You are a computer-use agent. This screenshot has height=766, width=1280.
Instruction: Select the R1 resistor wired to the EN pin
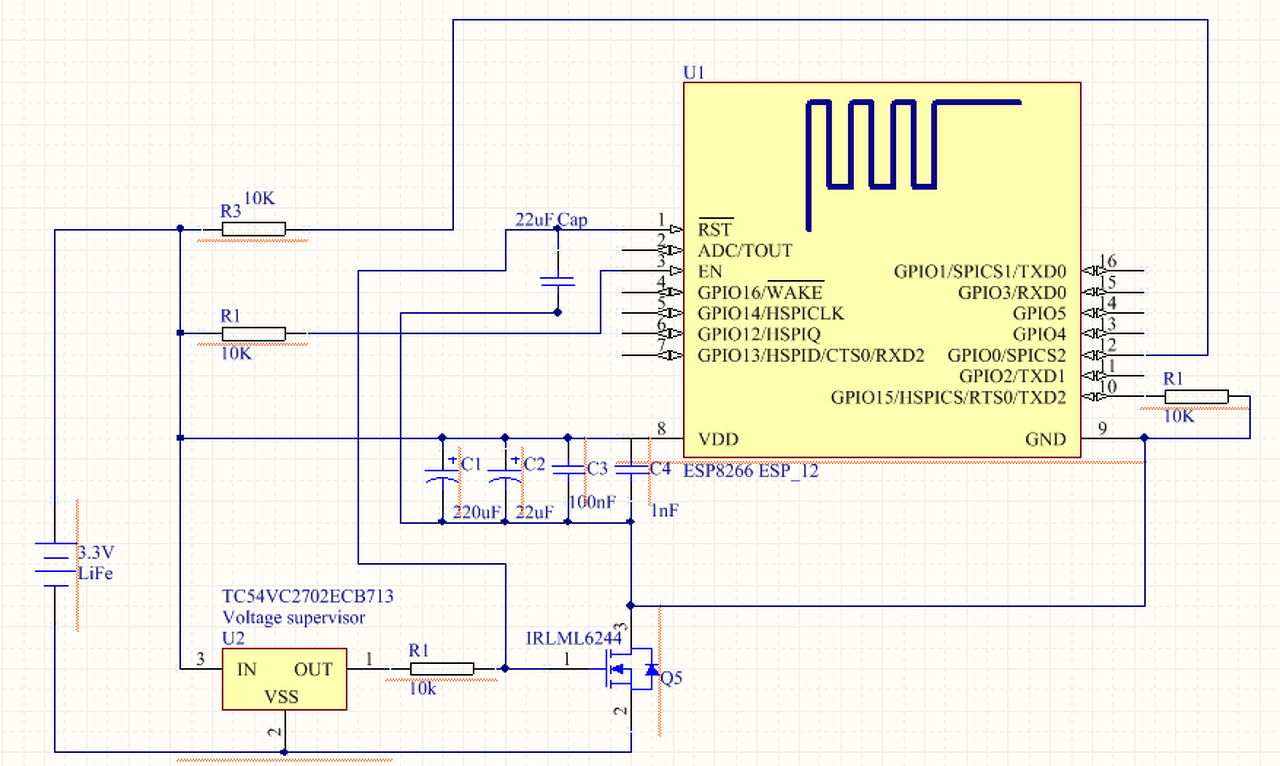(x=253, y=333)
